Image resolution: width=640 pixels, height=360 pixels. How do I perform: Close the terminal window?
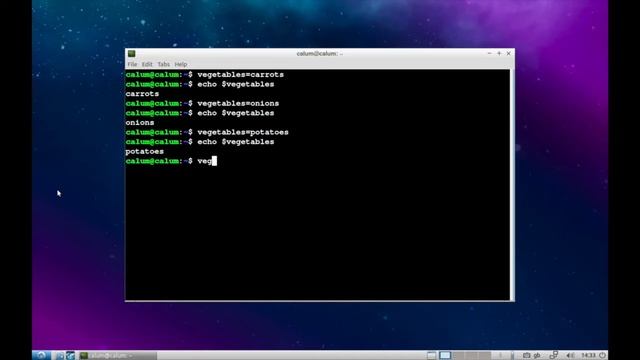tap(509, 53)
